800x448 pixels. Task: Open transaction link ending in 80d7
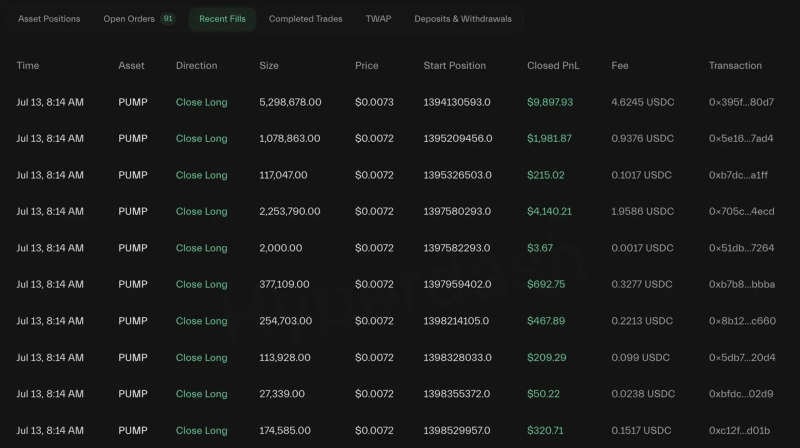tap(741, 102)
